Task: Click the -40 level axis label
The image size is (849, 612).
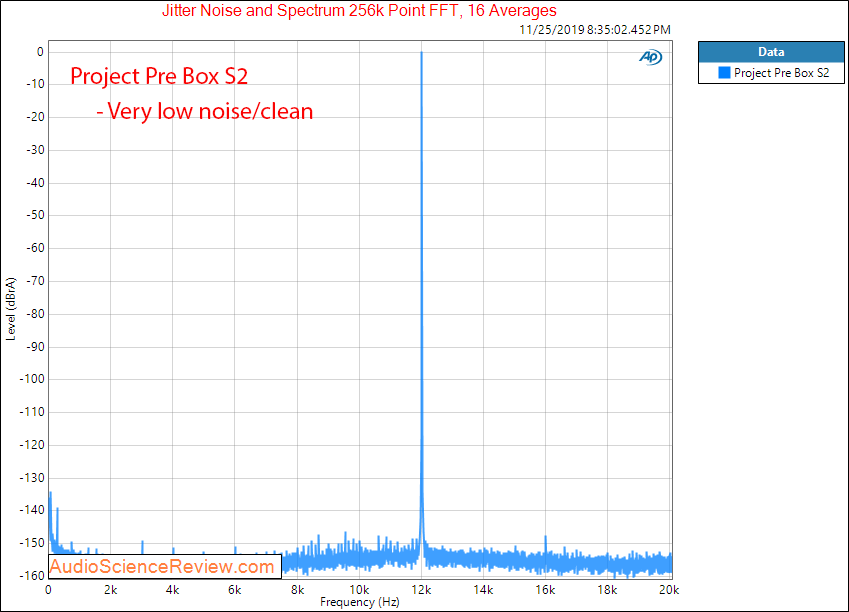Action: (36, 183)
